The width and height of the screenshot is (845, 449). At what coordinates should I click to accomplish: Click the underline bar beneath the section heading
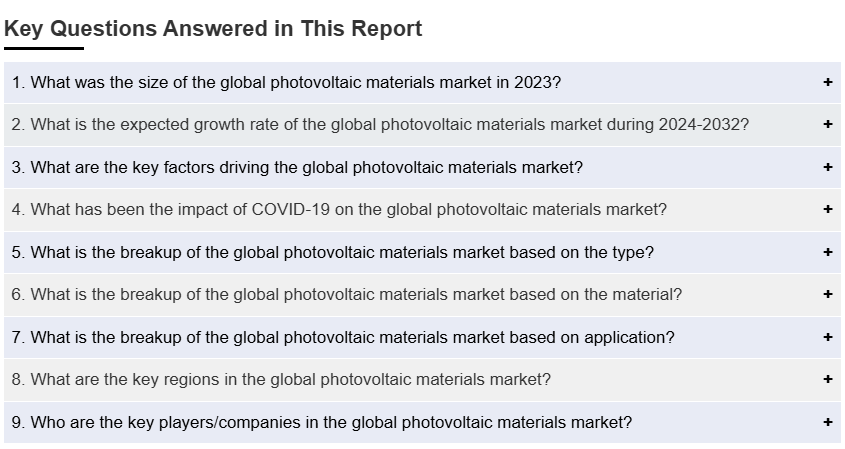coord(44,48)
